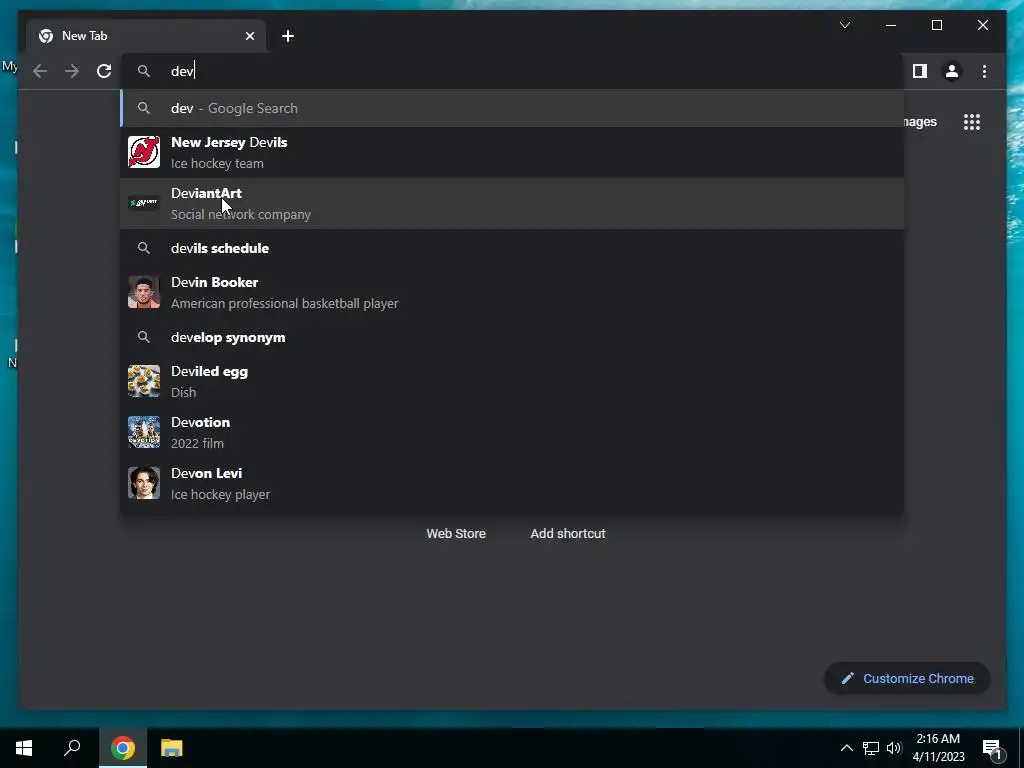Open a new tab with plus icon
This screenshot has width=1024, height=768.
(288, 36)
